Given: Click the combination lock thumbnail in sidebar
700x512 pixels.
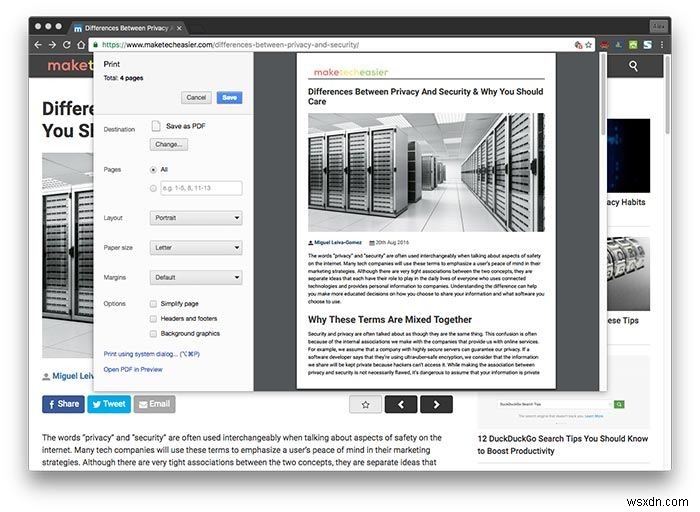Looking at the screenshot, I should (x=628, y=274).
